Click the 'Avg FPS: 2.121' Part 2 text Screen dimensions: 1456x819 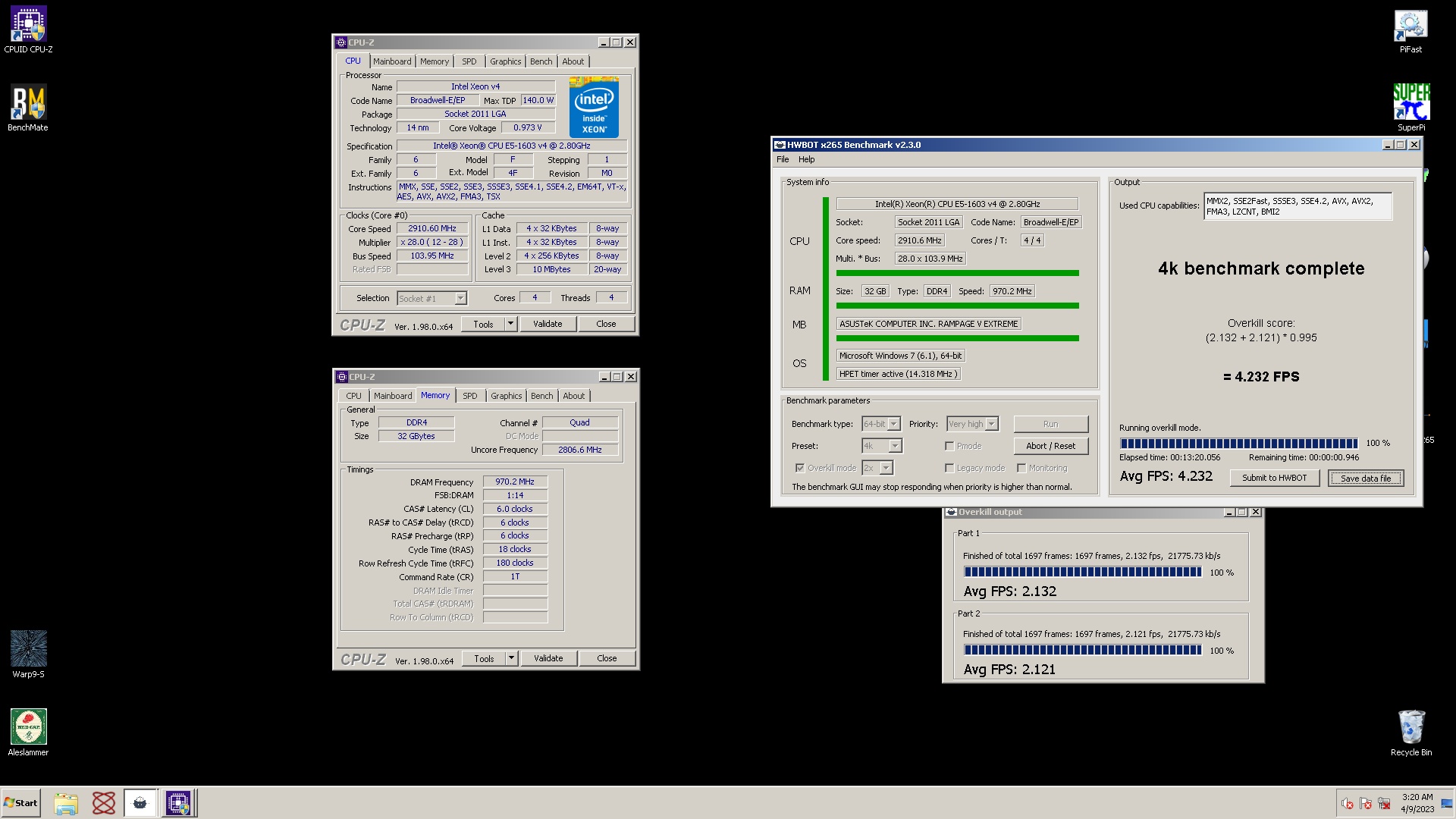[x=1009, y=670]
